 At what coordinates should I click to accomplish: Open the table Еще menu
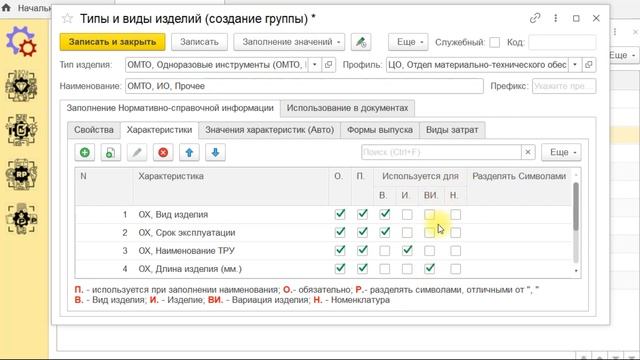561,152
